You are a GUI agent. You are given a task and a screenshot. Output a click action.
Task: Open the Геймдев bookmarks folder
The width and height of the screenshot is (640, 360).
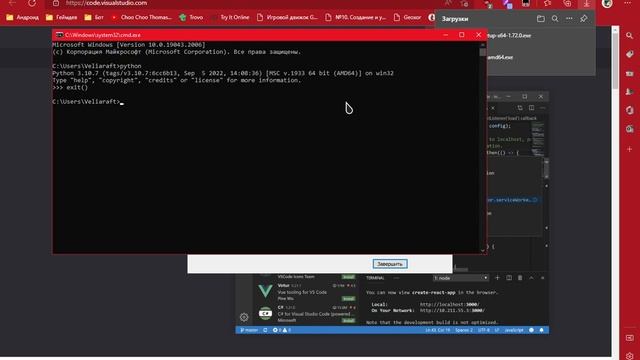62,18
